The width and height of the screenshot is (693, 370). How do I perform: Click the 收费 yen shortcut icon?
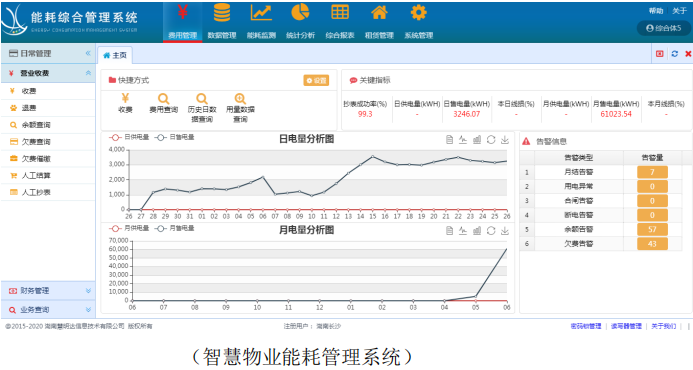[125, 98]
